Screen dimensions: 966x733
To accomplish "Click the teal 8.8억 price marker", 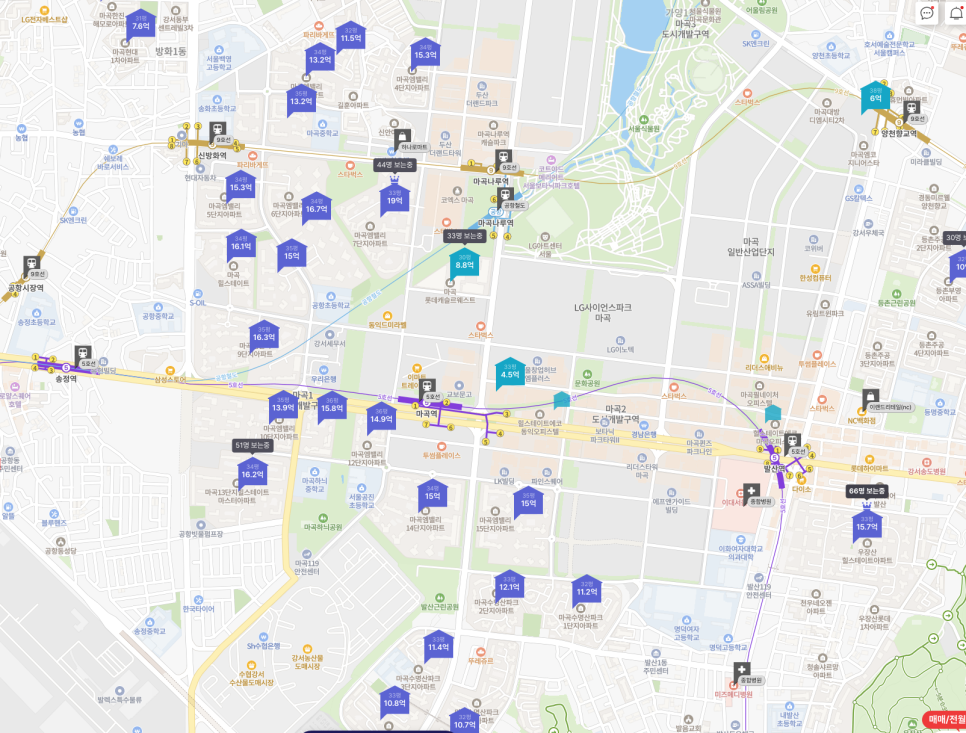I will click(x=465, y=262).
